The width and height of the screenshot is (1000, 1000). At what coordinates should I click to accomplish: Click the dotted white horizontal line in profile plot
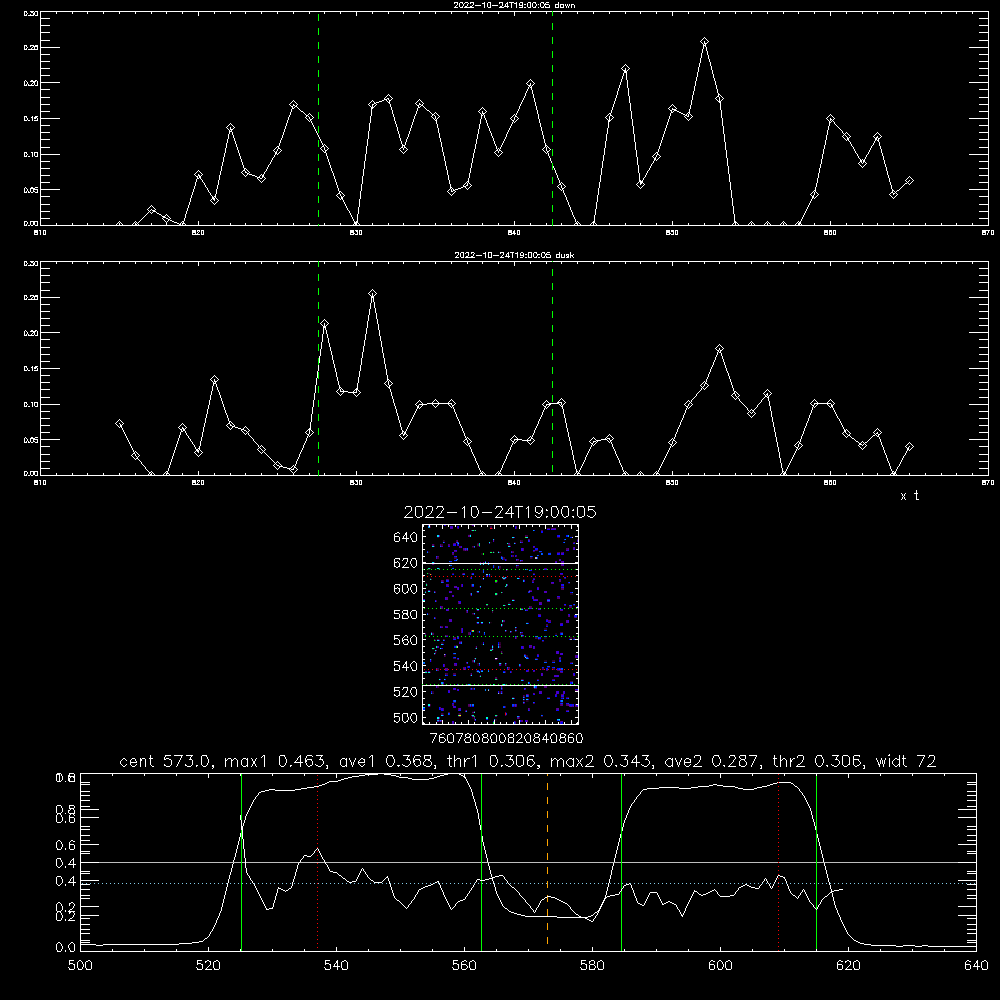[528, 883]
